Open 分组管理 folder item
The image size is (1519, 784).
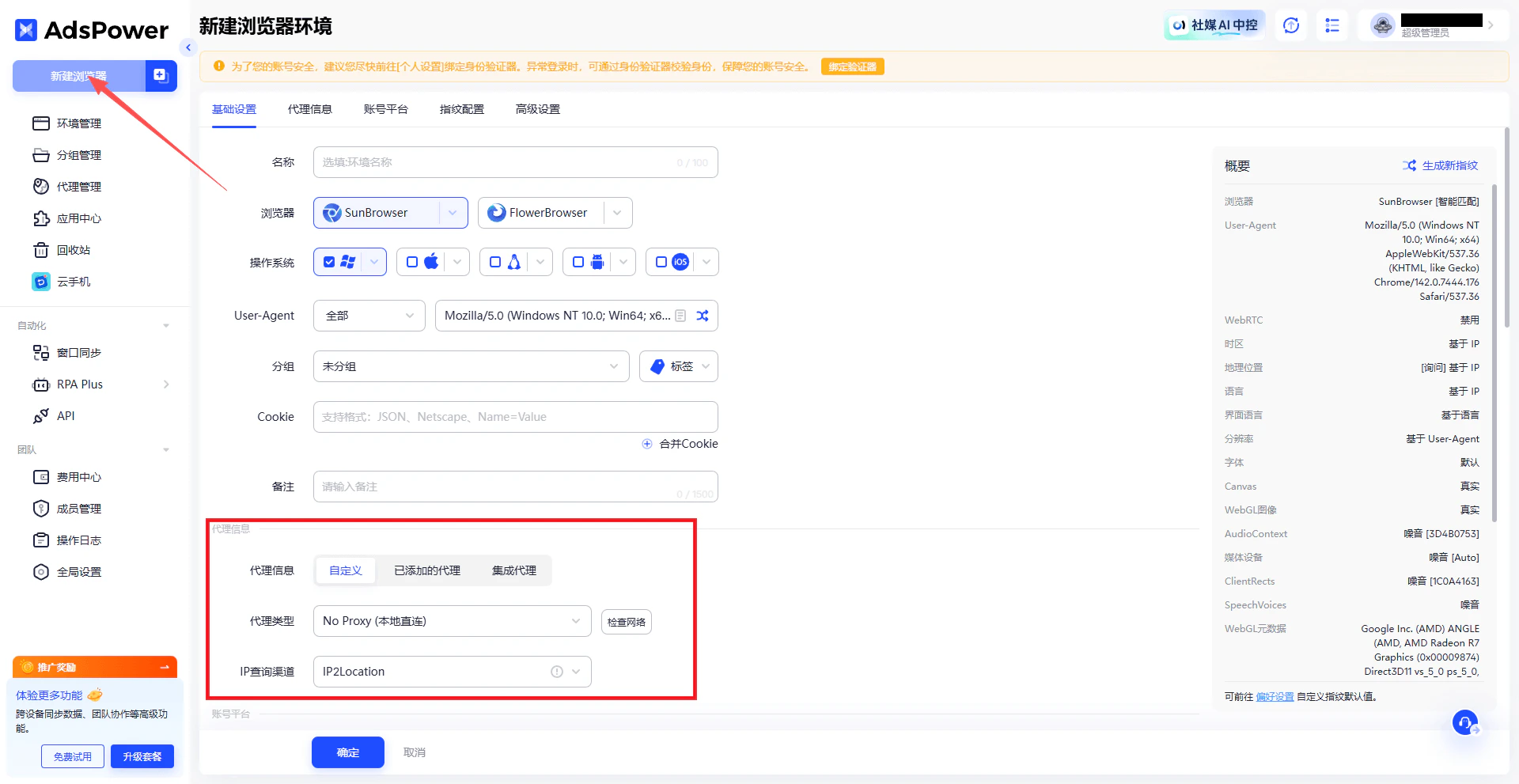(67, 155)
